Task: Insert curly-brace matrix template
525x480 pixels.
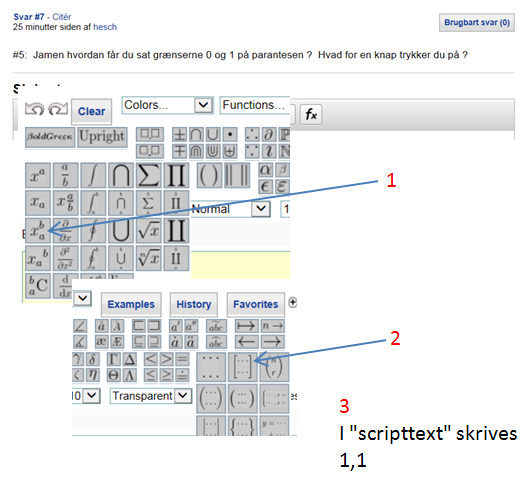Action: tap(242, 426)
